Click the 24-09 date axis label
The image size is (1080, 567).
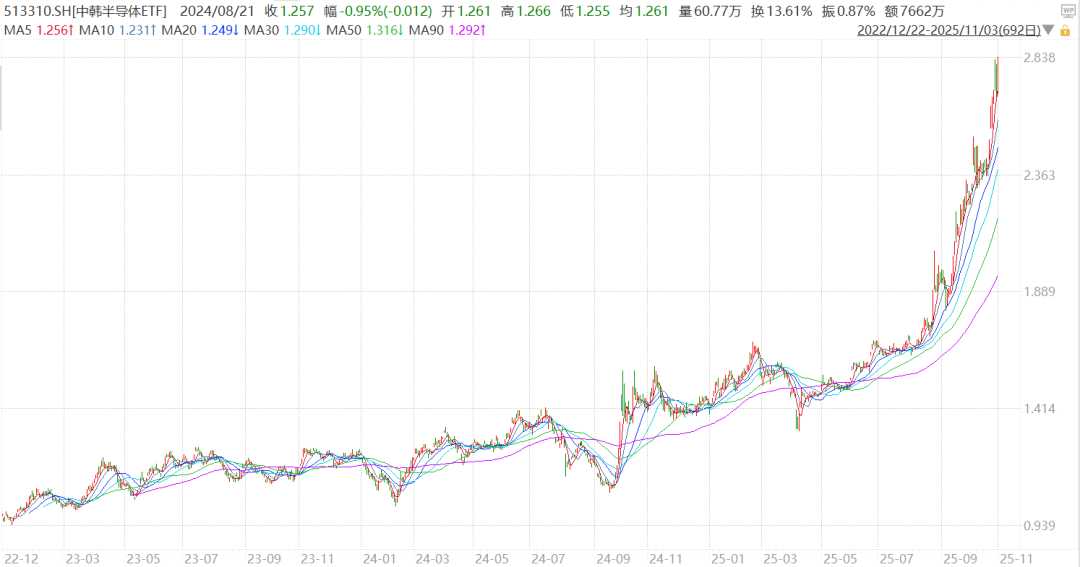(x=610, y=558)
